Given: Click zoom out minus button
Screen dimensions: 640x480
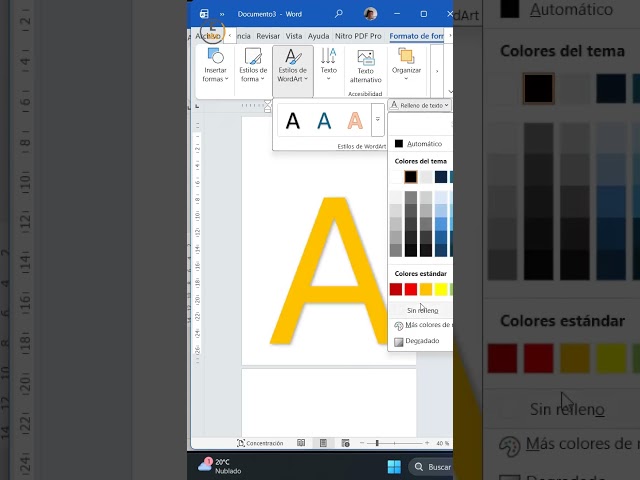Looking at the screenshot, I should coord(362,443).
